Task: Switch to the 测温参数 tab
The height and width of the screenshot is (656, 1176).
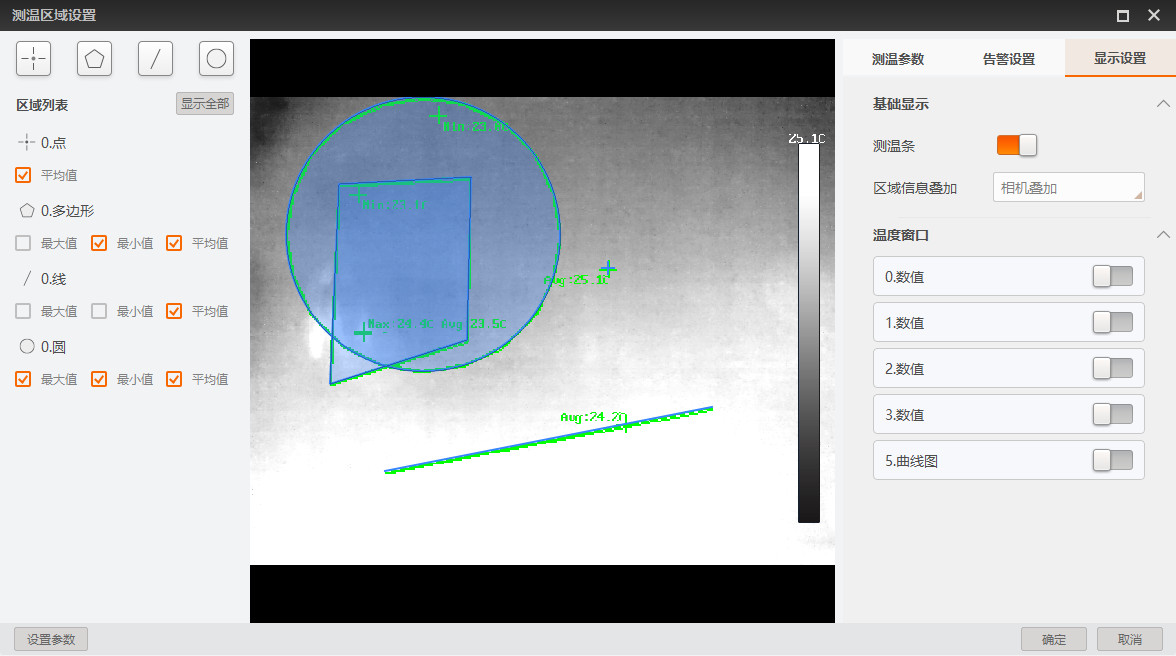Action: [898, 59]
